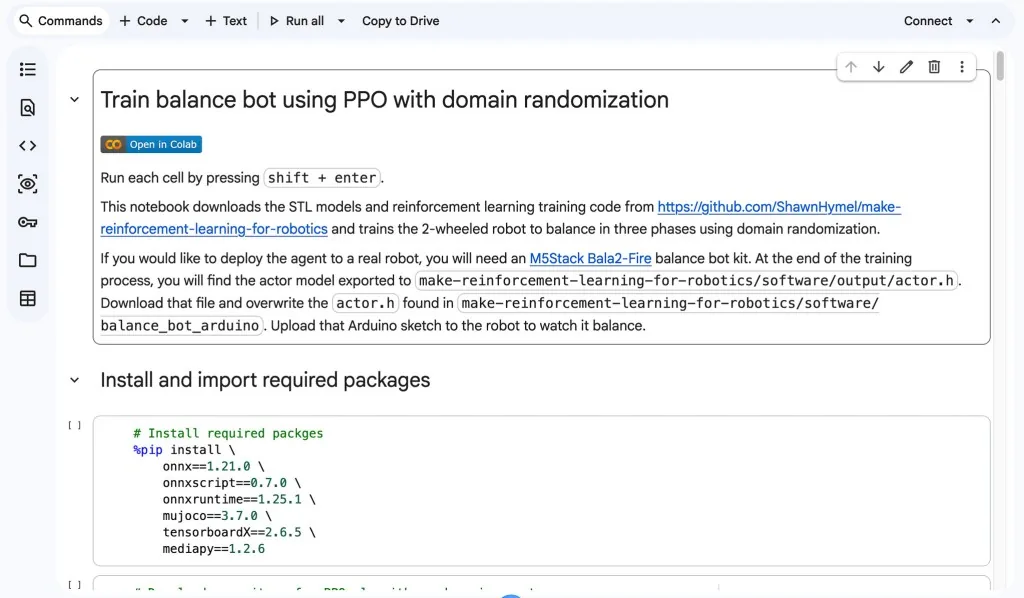Move the cell up with arrow icon
The image size is (1024, 598).
851,67
